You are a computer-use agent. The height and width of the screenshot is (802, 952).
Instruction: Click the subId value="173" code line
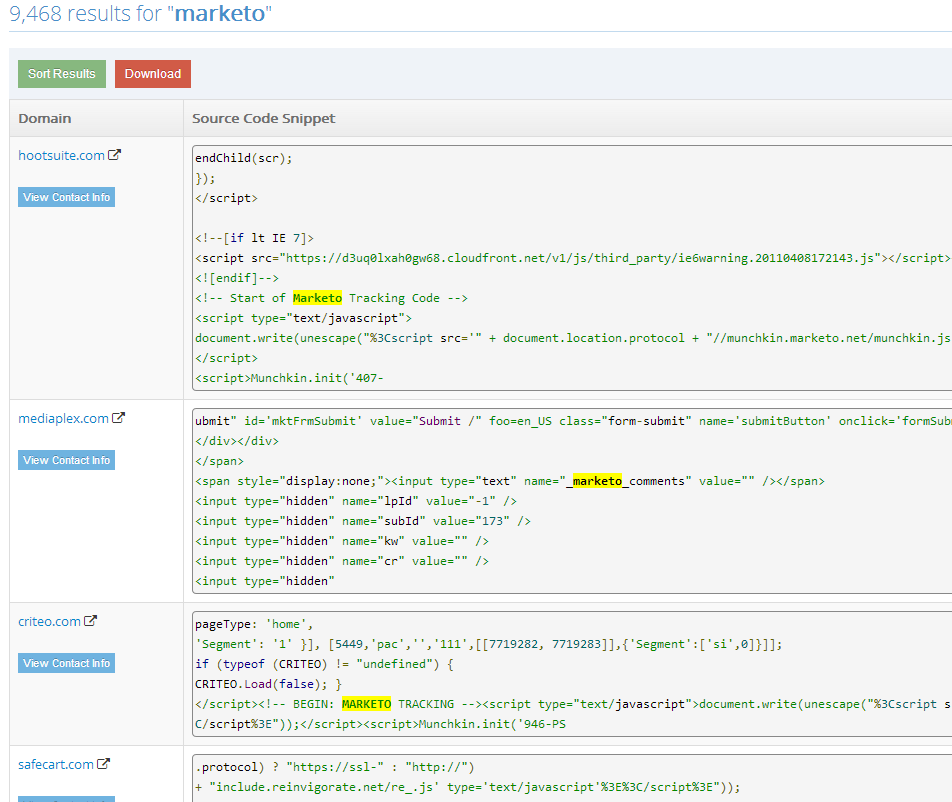click(363, 521)
